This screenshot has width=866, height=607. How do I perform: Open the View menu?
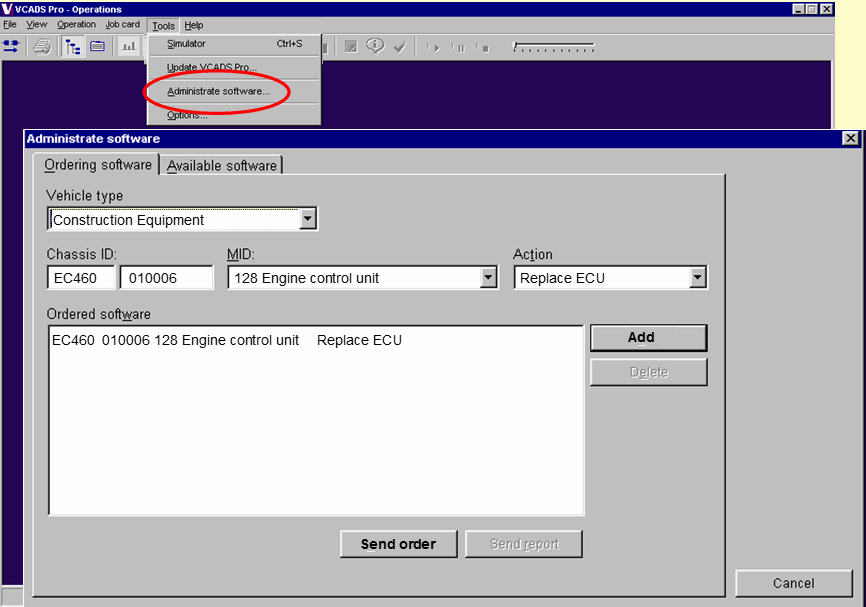pyautogui.click(x=36, y=25)
